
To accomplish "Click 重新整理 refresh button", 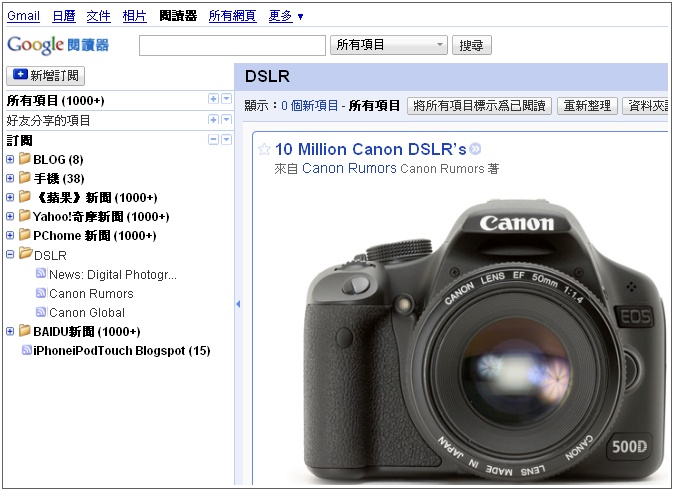I will [x=587, y=105].
